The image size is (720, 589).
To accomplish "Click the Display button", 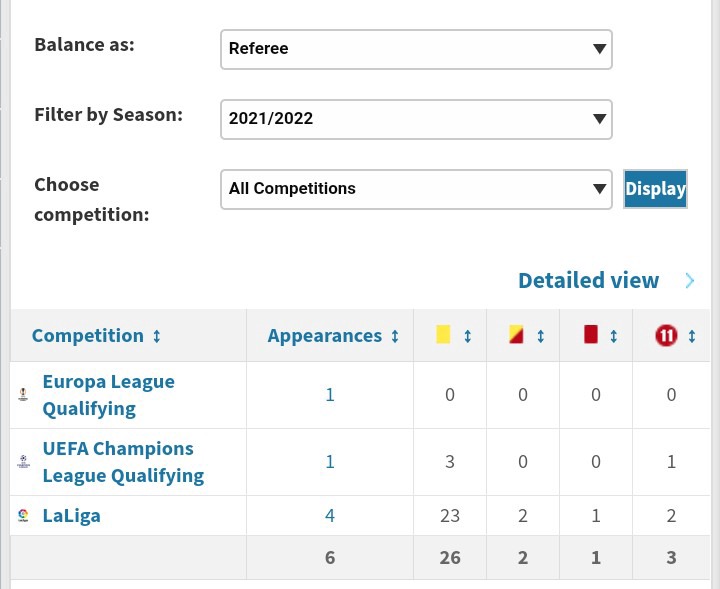I will click(x=655, y=189).
